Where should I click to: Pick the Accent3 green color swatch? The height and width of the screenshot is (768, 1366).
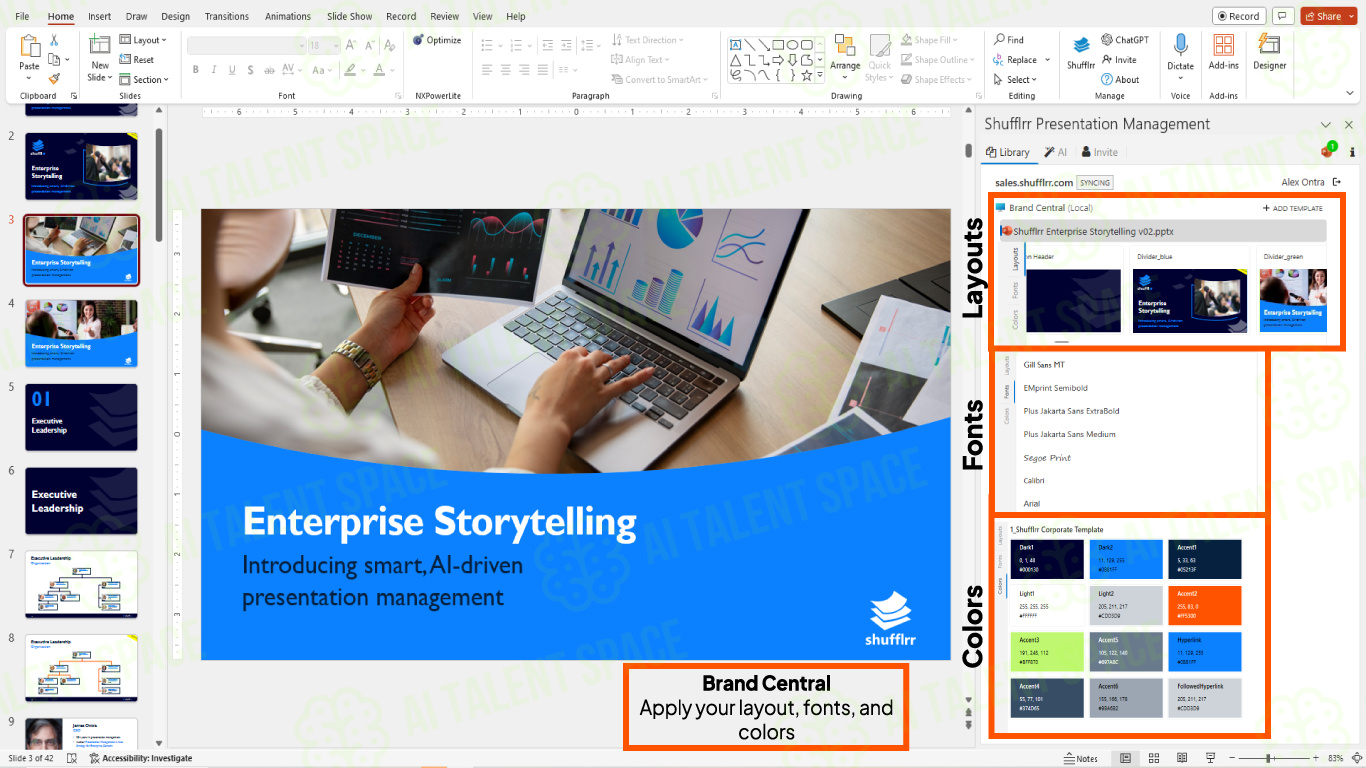1047,652
